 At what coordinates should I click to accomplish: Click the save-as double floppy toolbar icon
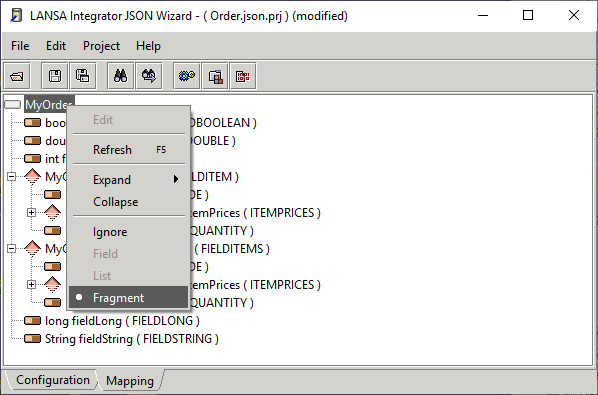(82, 76)
